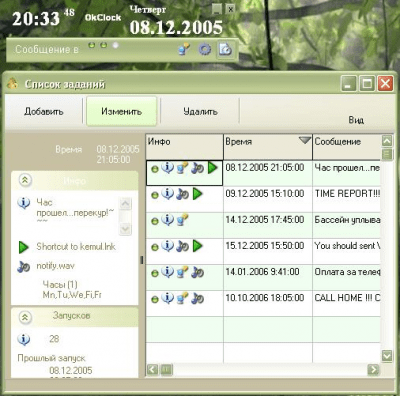Minimize the OkClock widget

(217, 9)
